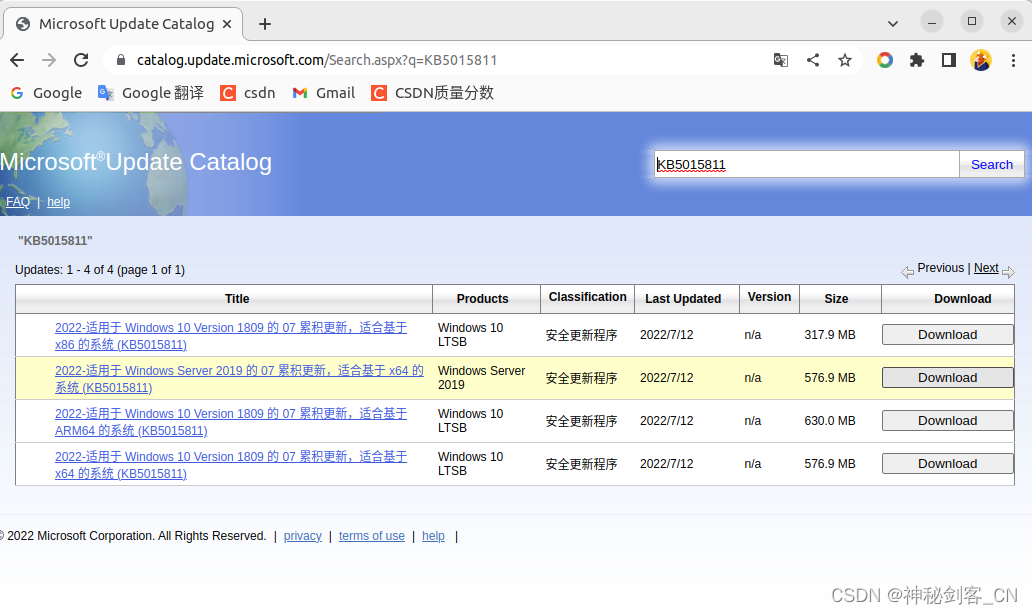Open the x86 Windows 10 1809 update link
1032x614 pixels.
point(231,336)
